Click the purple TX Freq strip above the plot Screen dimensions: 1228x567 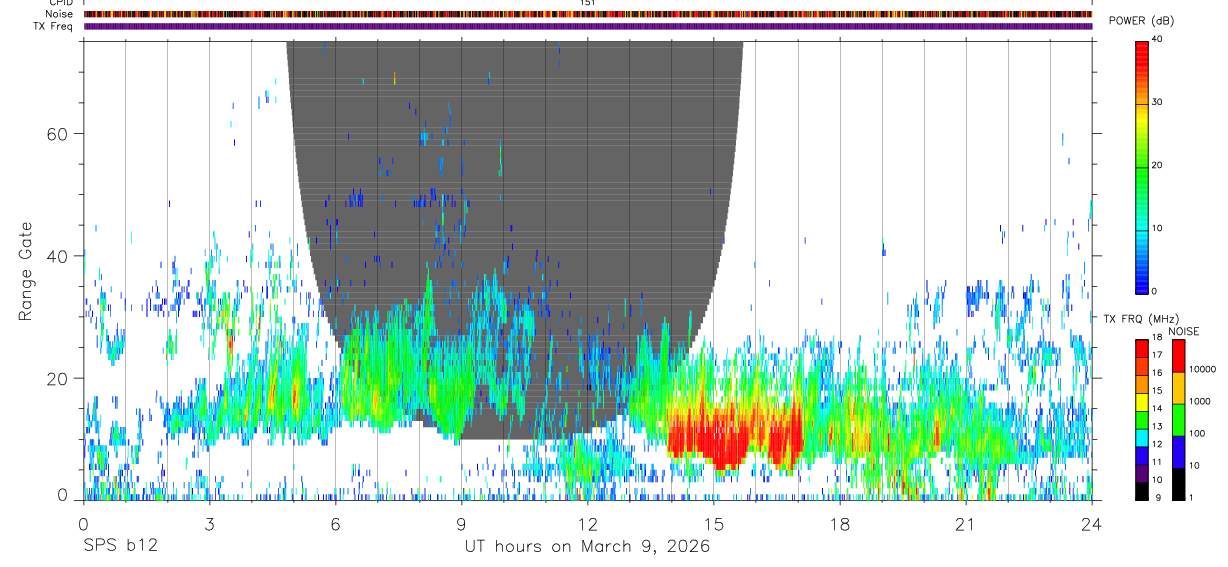pyautogui.click(x=588, y=26)
